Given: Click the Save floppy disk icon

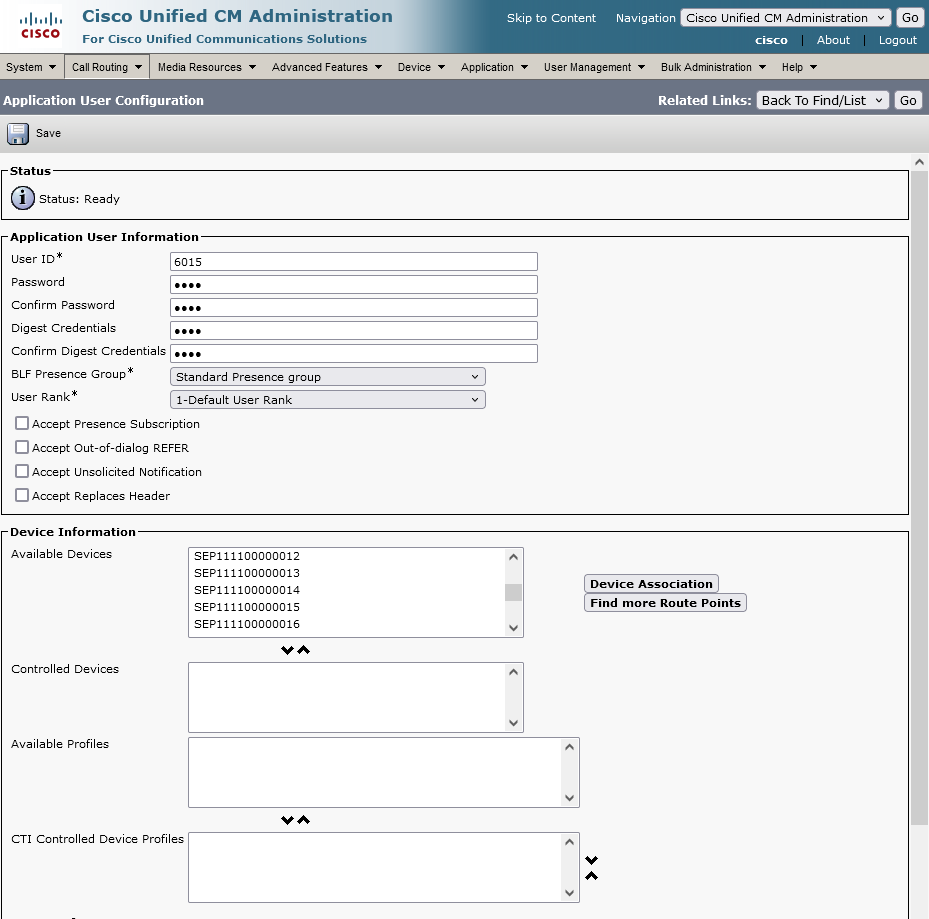Looking at the screenshot, I should (x=19, y=134).
